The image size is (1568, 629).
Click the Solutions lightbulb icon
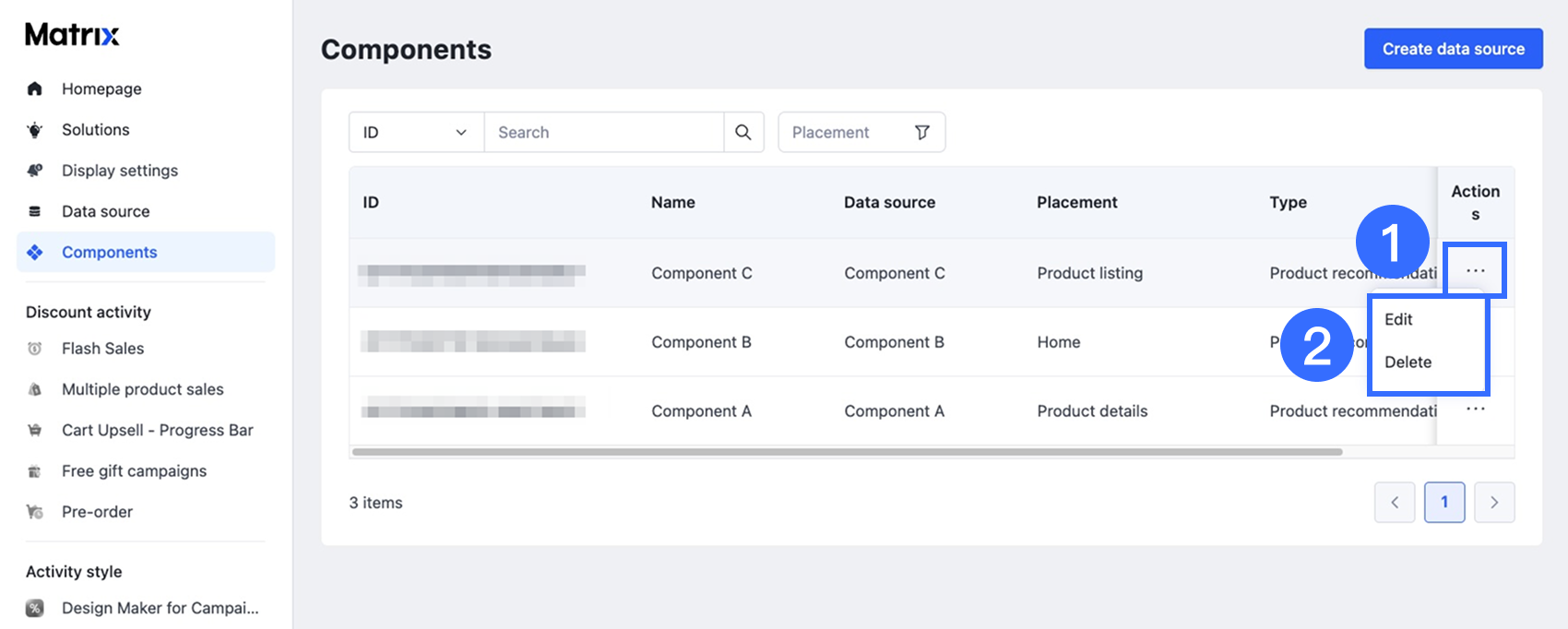[x=35, y=130]
